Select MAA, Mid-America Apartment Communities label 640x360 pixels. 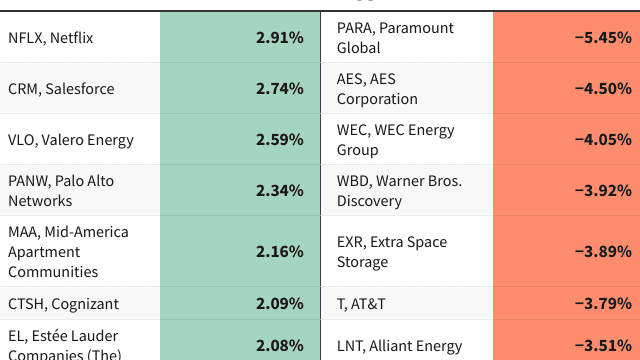(68, 251)
